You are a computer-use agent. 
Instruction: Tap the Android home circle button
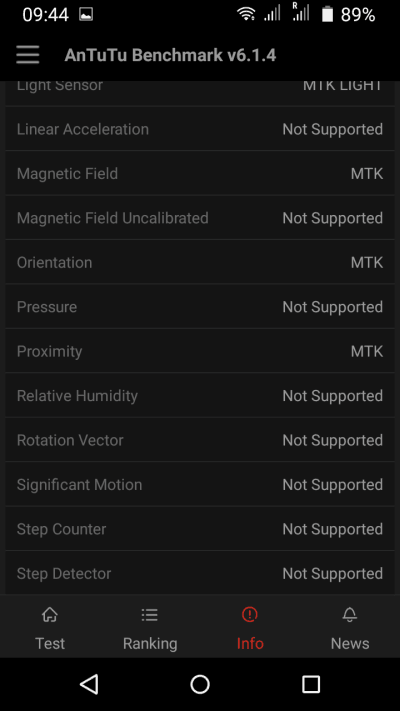coord(200,684)
